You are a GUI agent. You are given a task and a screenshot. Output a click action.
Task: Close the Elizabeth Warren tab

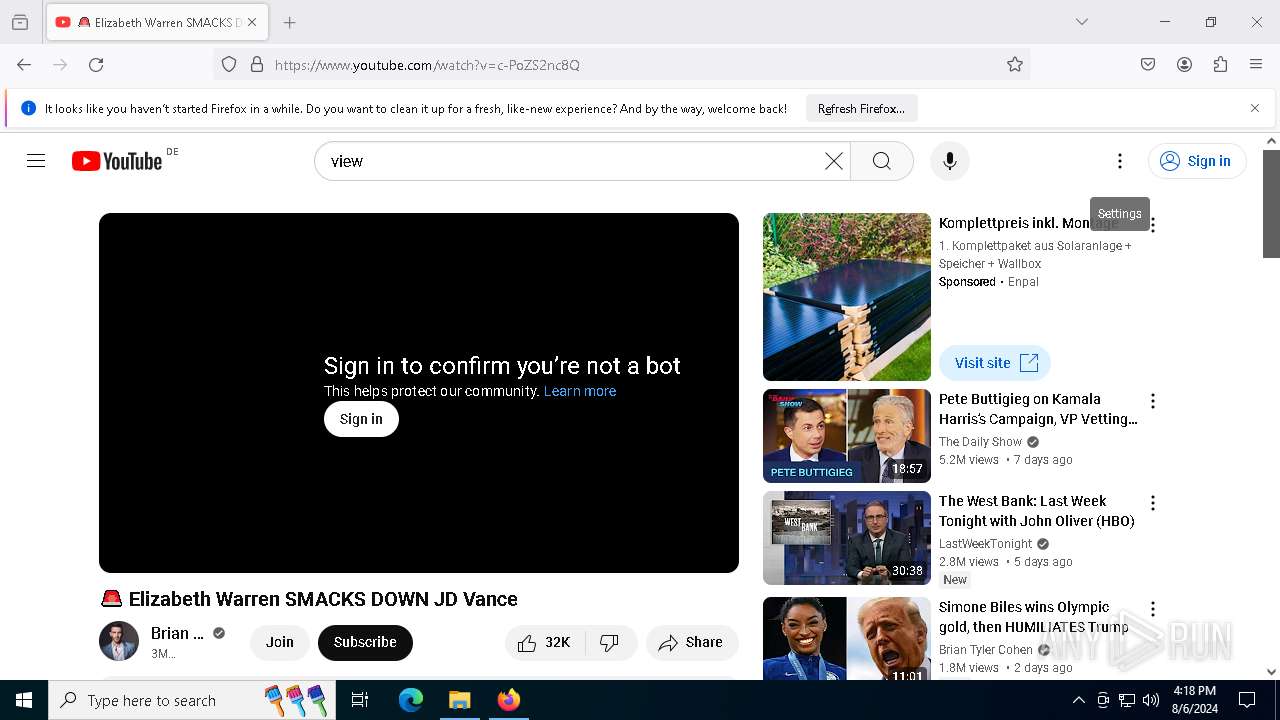252,22
